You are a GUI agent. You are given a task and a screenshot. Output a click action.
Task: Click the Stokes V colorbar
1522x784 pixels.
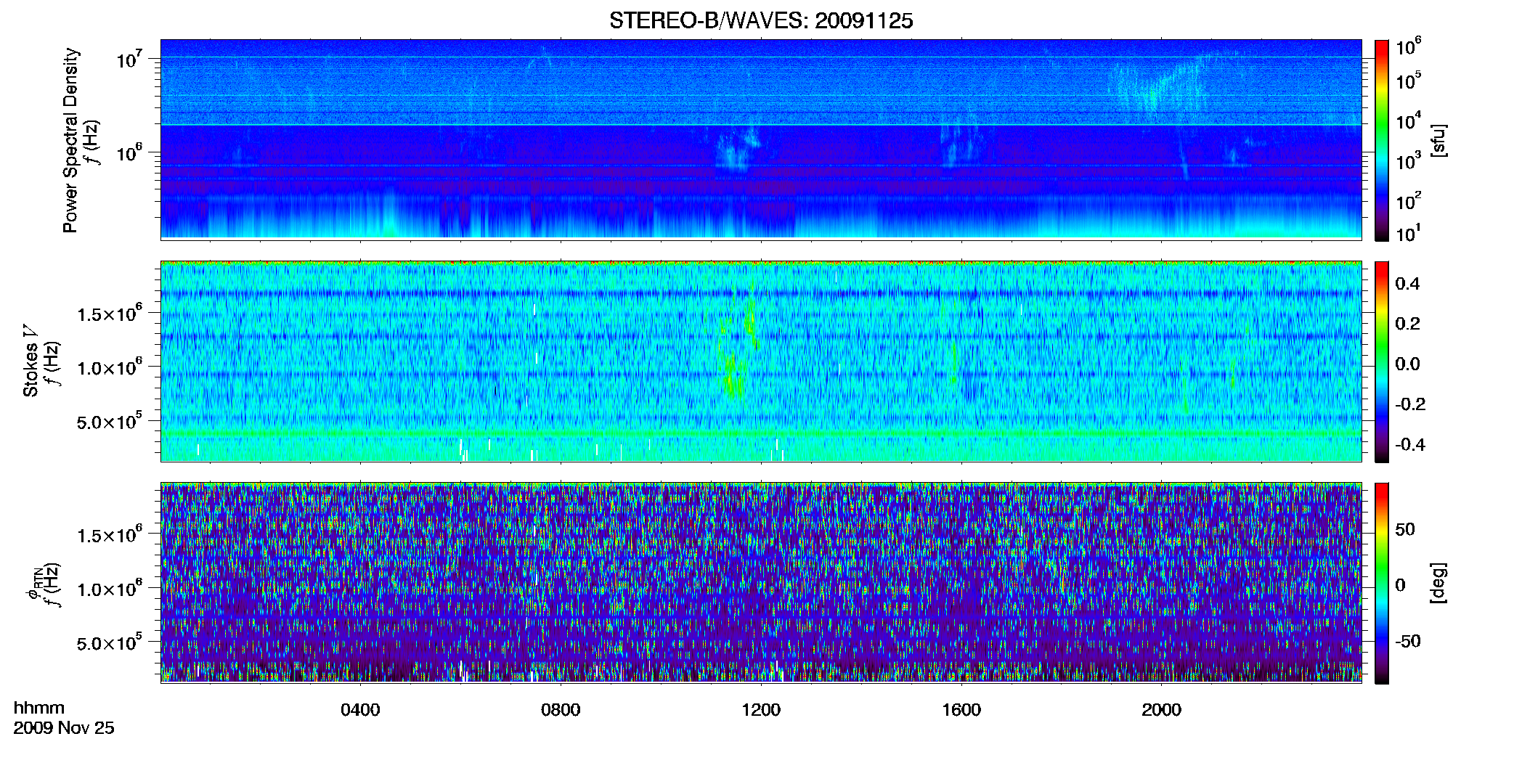(1382, 362)
